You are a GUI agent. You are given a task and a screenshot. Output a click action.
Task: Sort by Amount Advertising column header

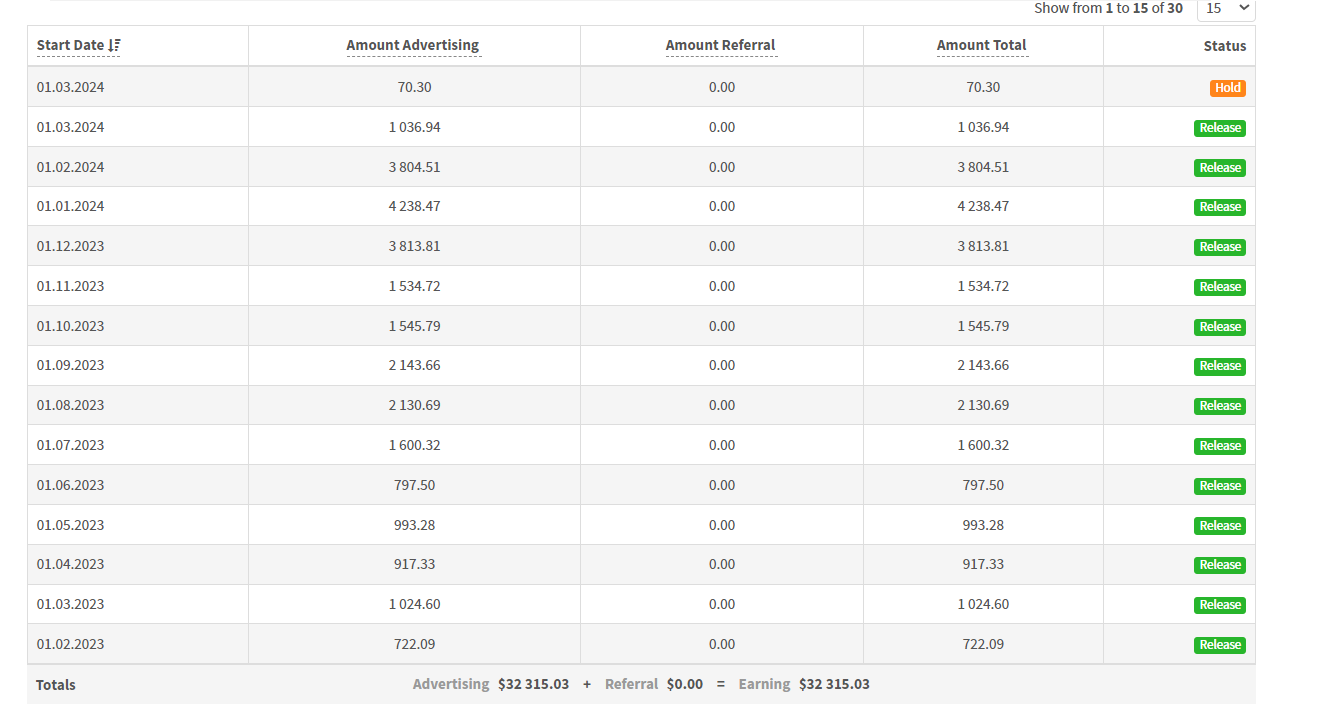413,46
